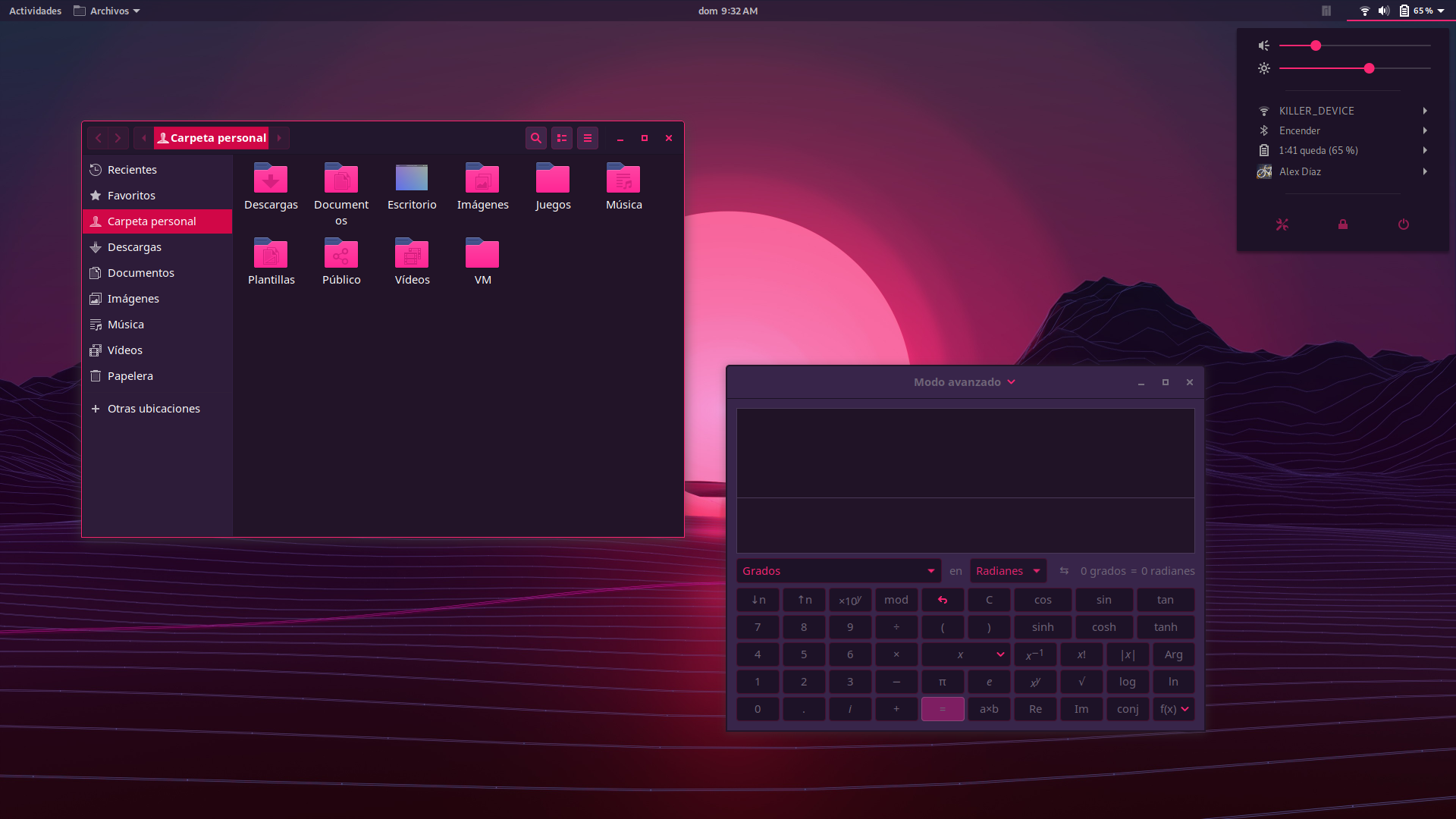Screen dimensions: 1456x819
Task: Click the system settings tools icon
Action: [x=1282, y=224]
